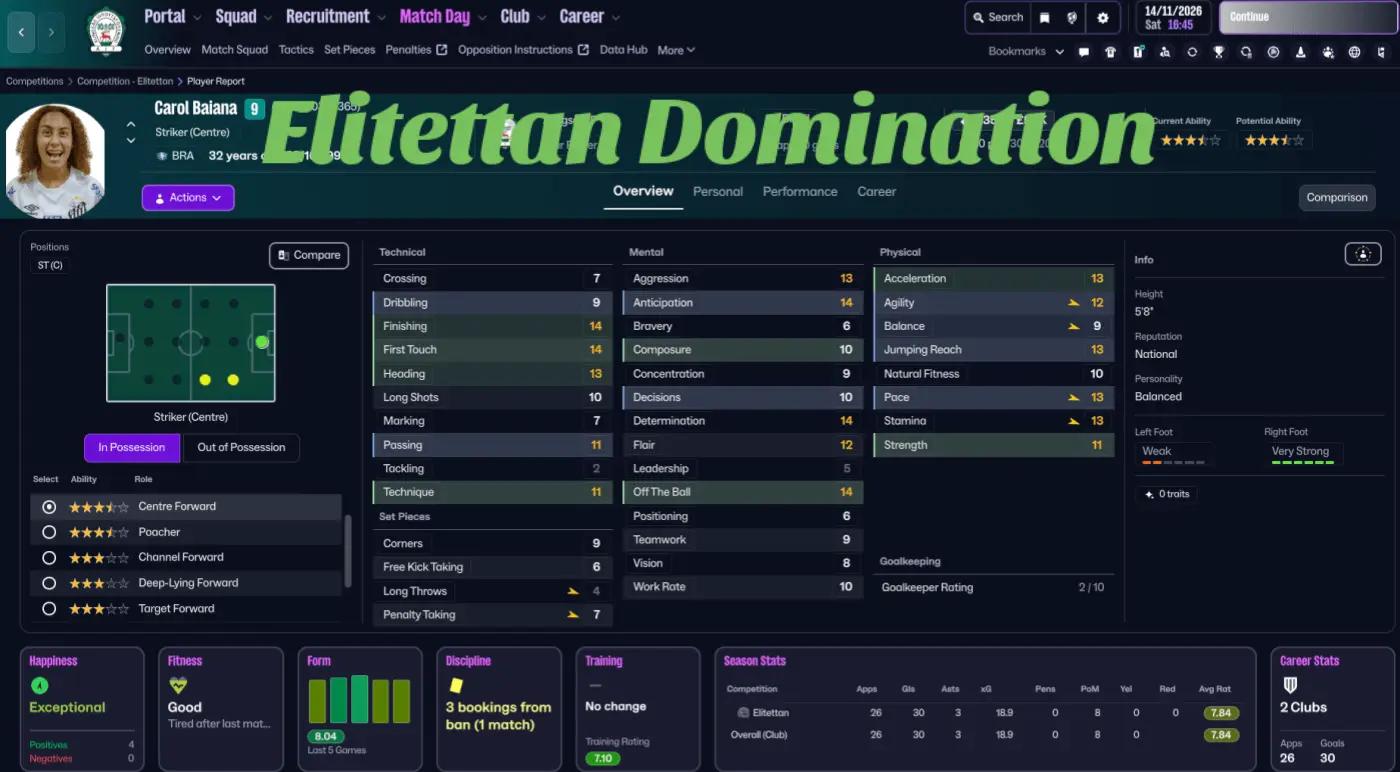This screenshot has width=1400, height=772.
Task: Open the Comparison button
Action: pos(1337,198)
